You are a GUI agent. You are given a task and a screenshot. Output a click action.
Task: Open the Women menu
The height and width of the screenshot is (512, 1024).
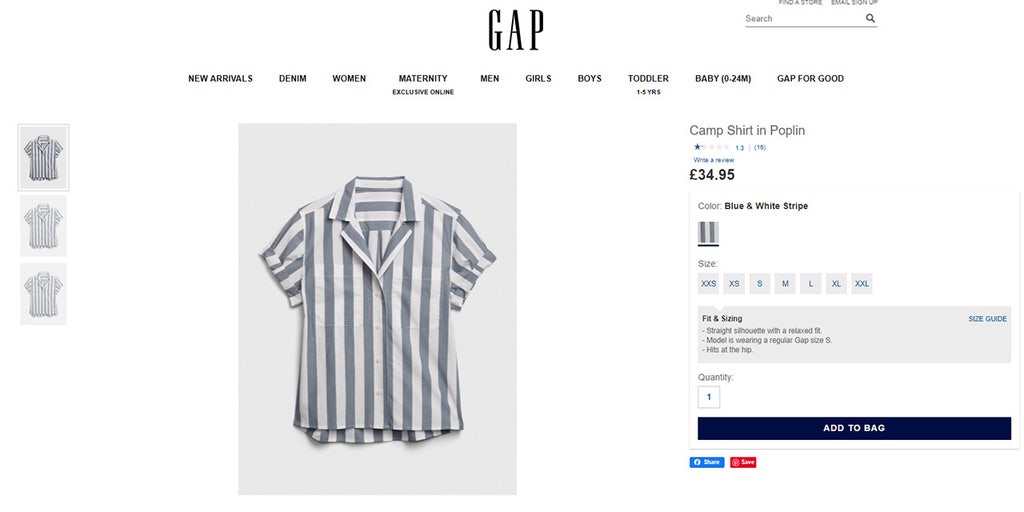349,79
